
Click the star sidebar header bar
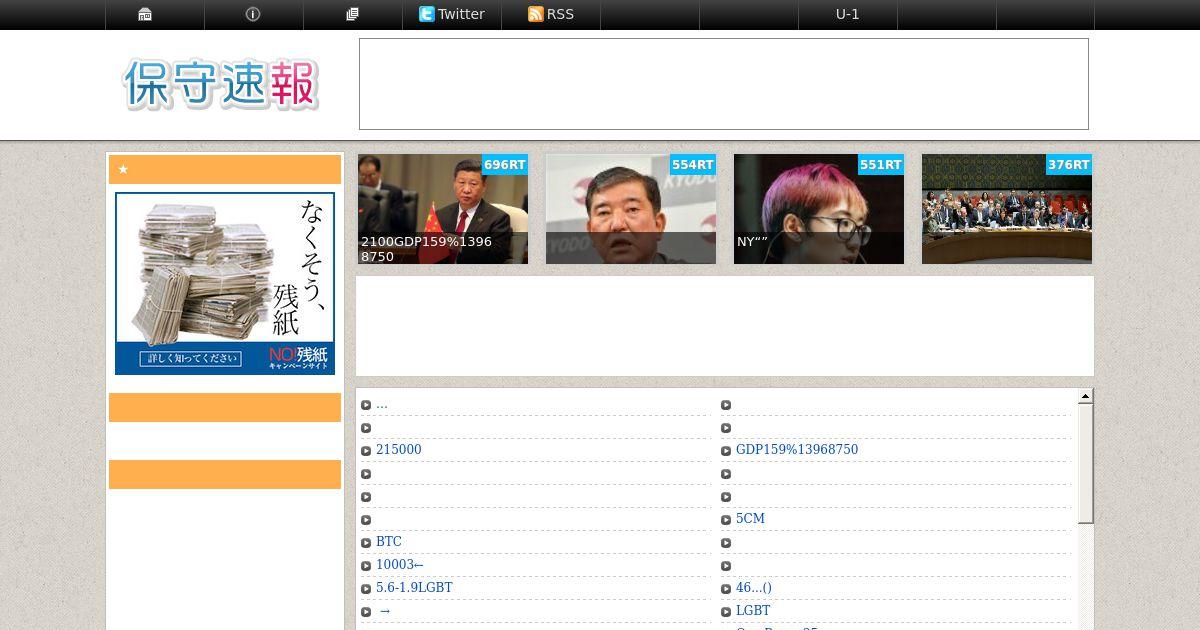click(x=225, y=170)
